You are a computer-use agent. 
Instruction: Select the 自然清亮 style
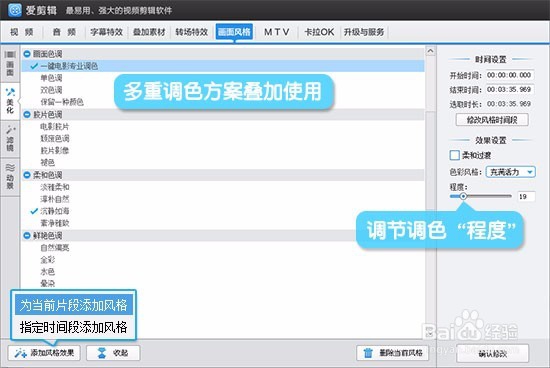click(x=55, y=248)
